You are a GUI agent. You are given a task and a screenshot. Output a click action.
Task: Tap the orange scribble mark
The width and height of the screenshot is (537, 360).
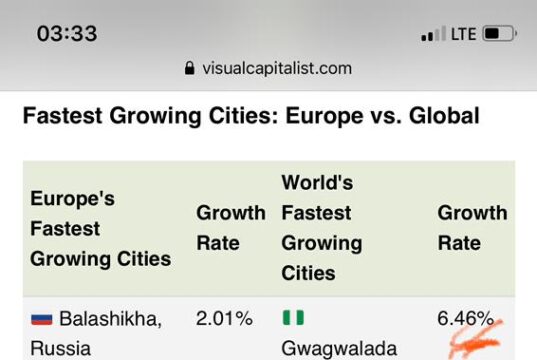(476, 338)
